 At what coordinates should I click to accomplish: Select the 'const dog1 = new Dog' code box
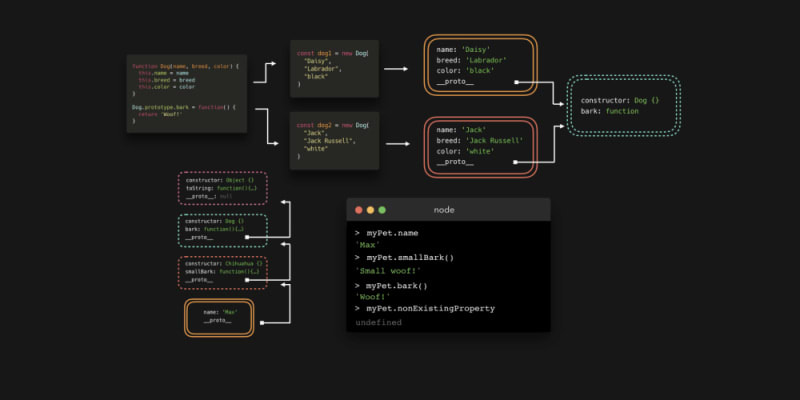click(333, 69)
